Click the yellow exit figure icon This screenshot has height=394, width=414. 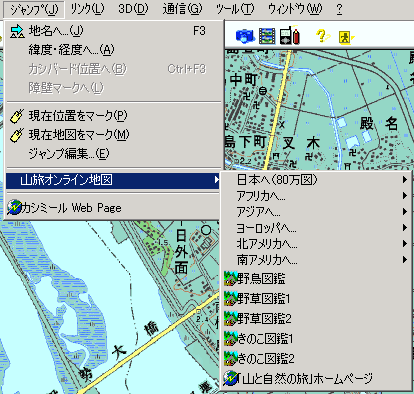pos(346,37)
